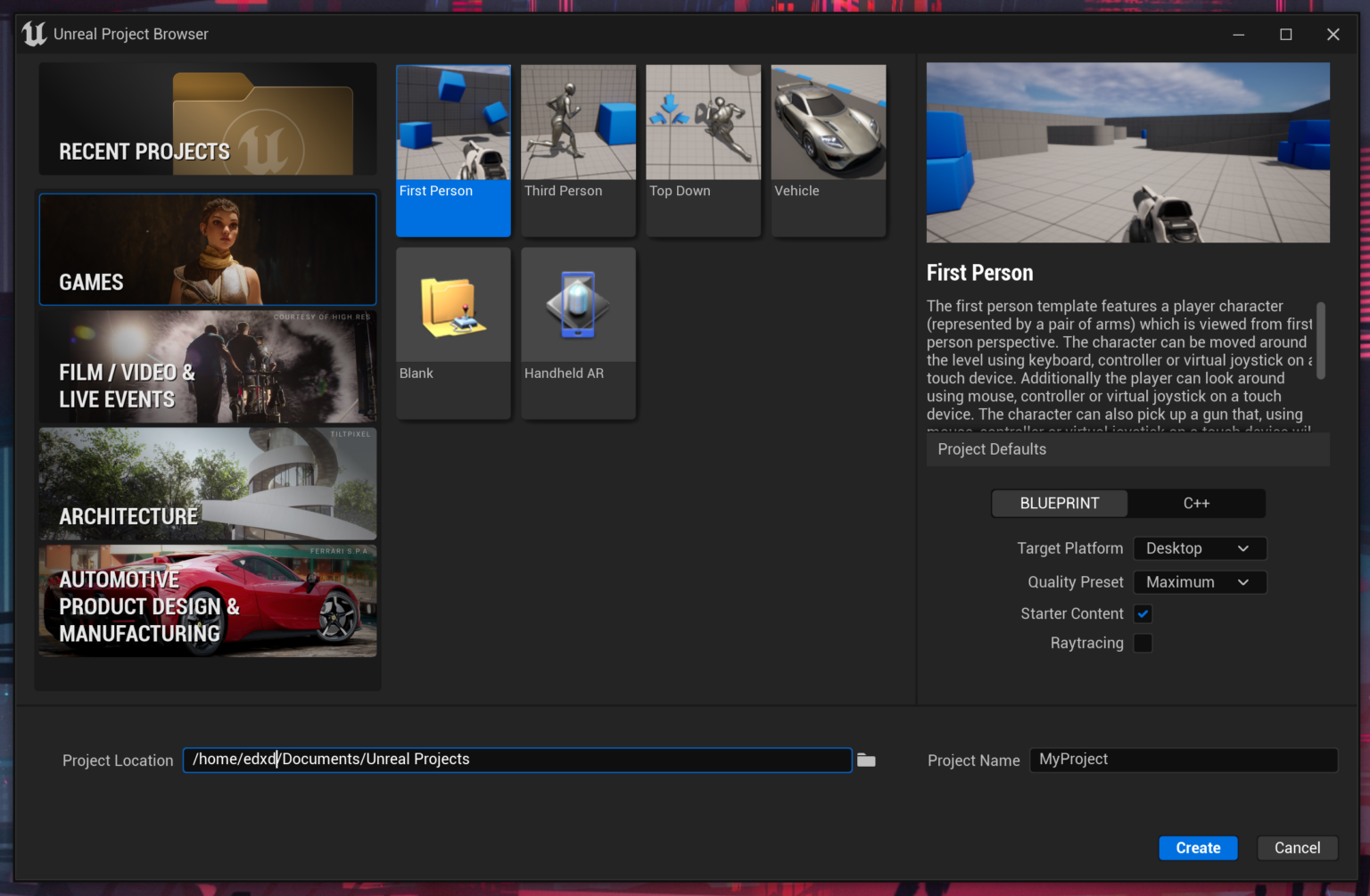Uncheck the Starter Content checkbox
The height and width of the screenshot is (896, 1370).
[1143, 614]
